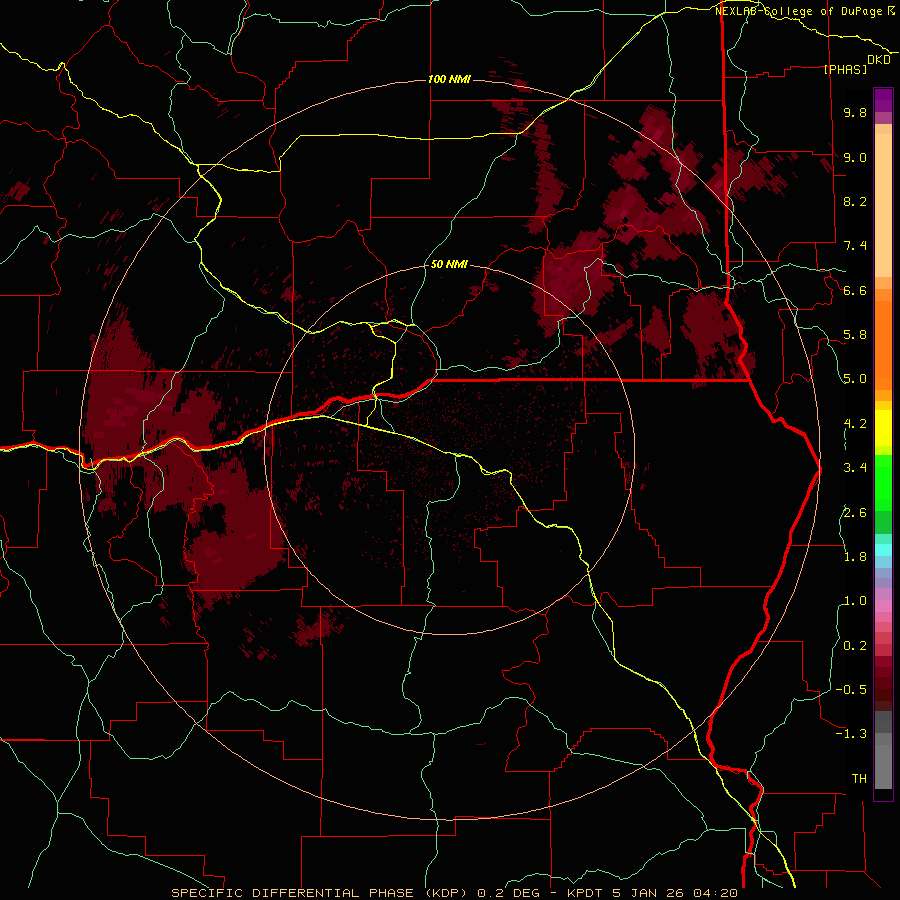Click the 2.6 value on the color scale
Screen dimensions: 900x900
[x=855, y=512]
